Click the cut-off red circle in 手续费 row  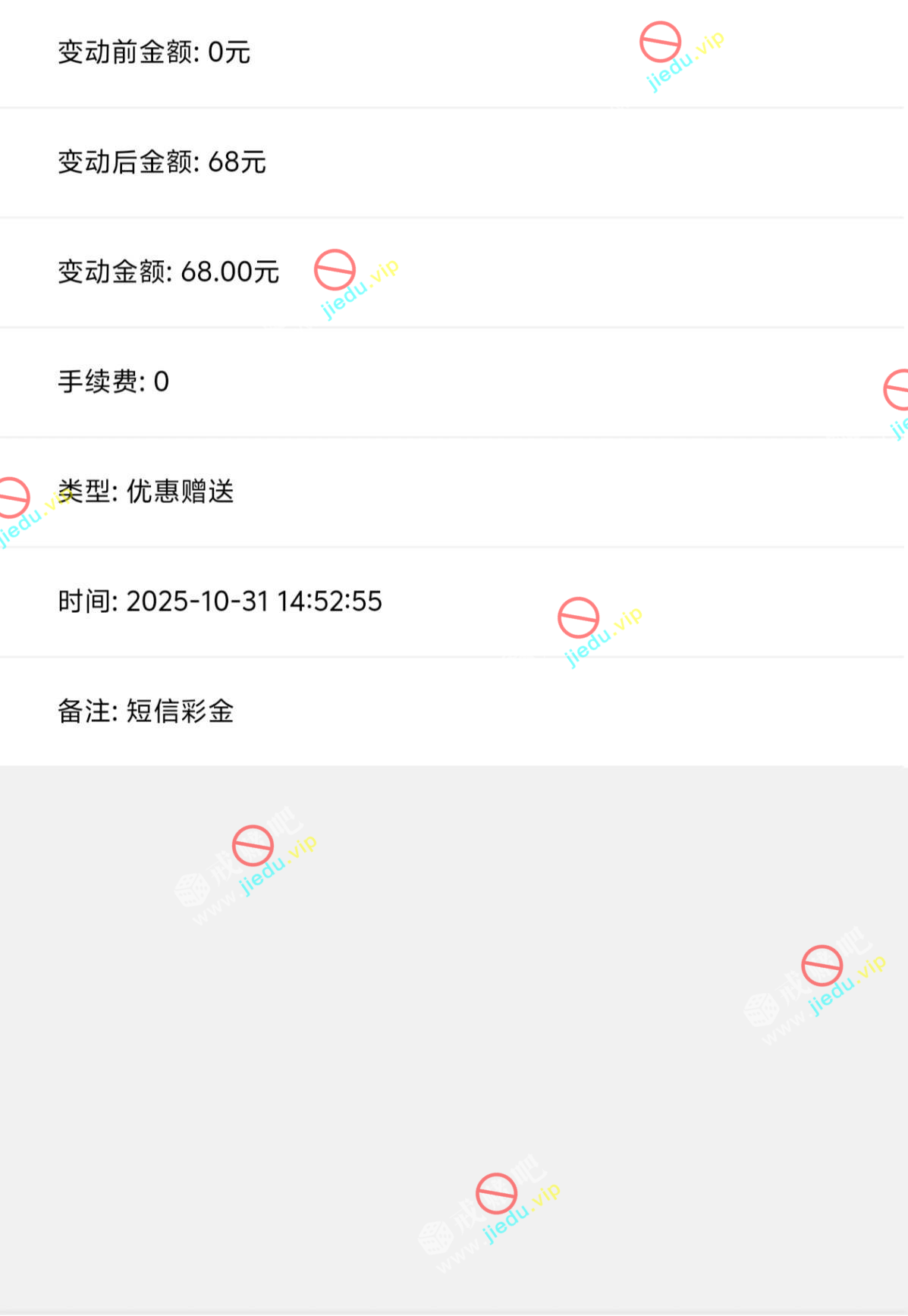coord(897,390)
